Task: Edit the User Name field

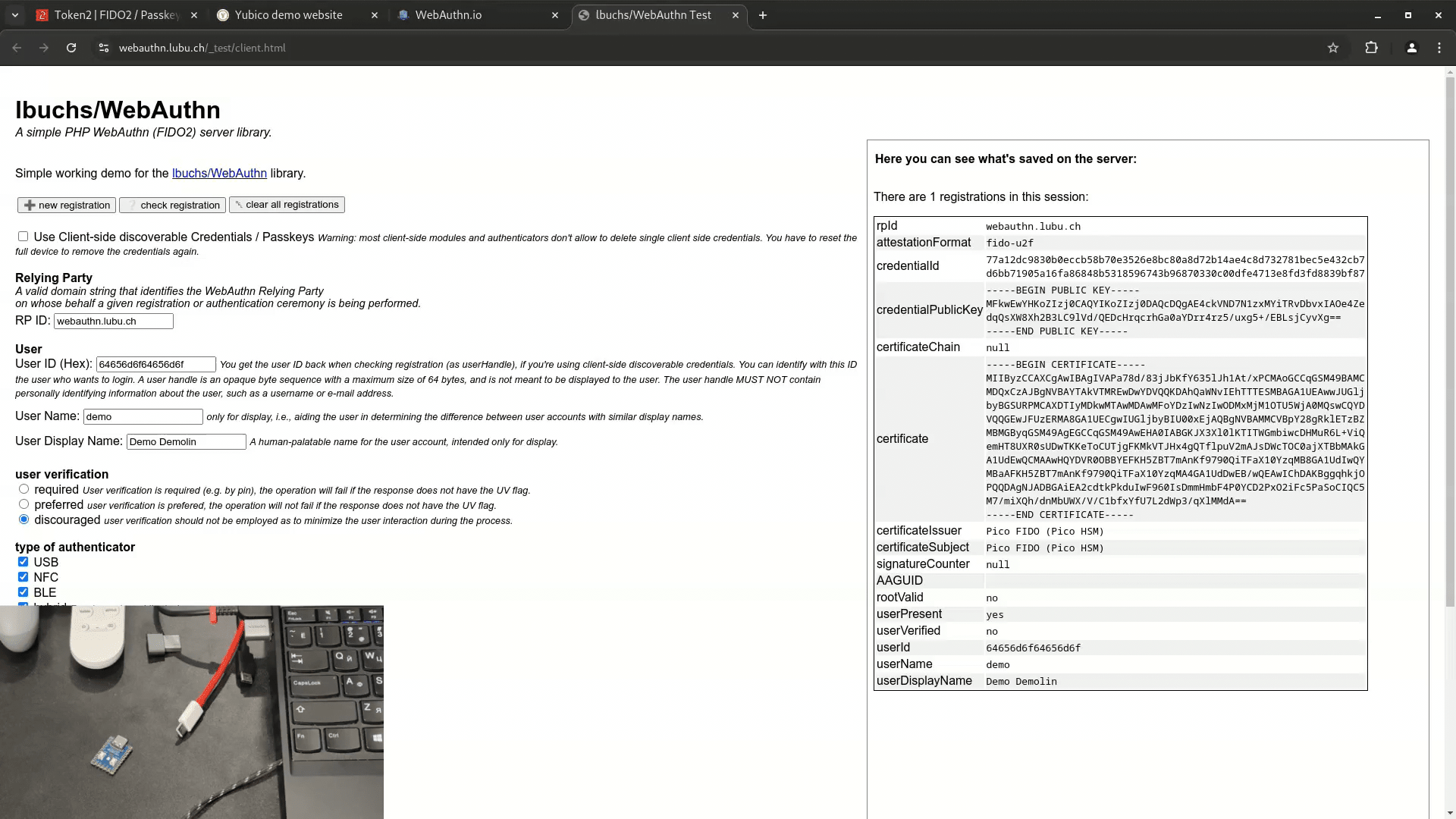Action: coord(143,417)
